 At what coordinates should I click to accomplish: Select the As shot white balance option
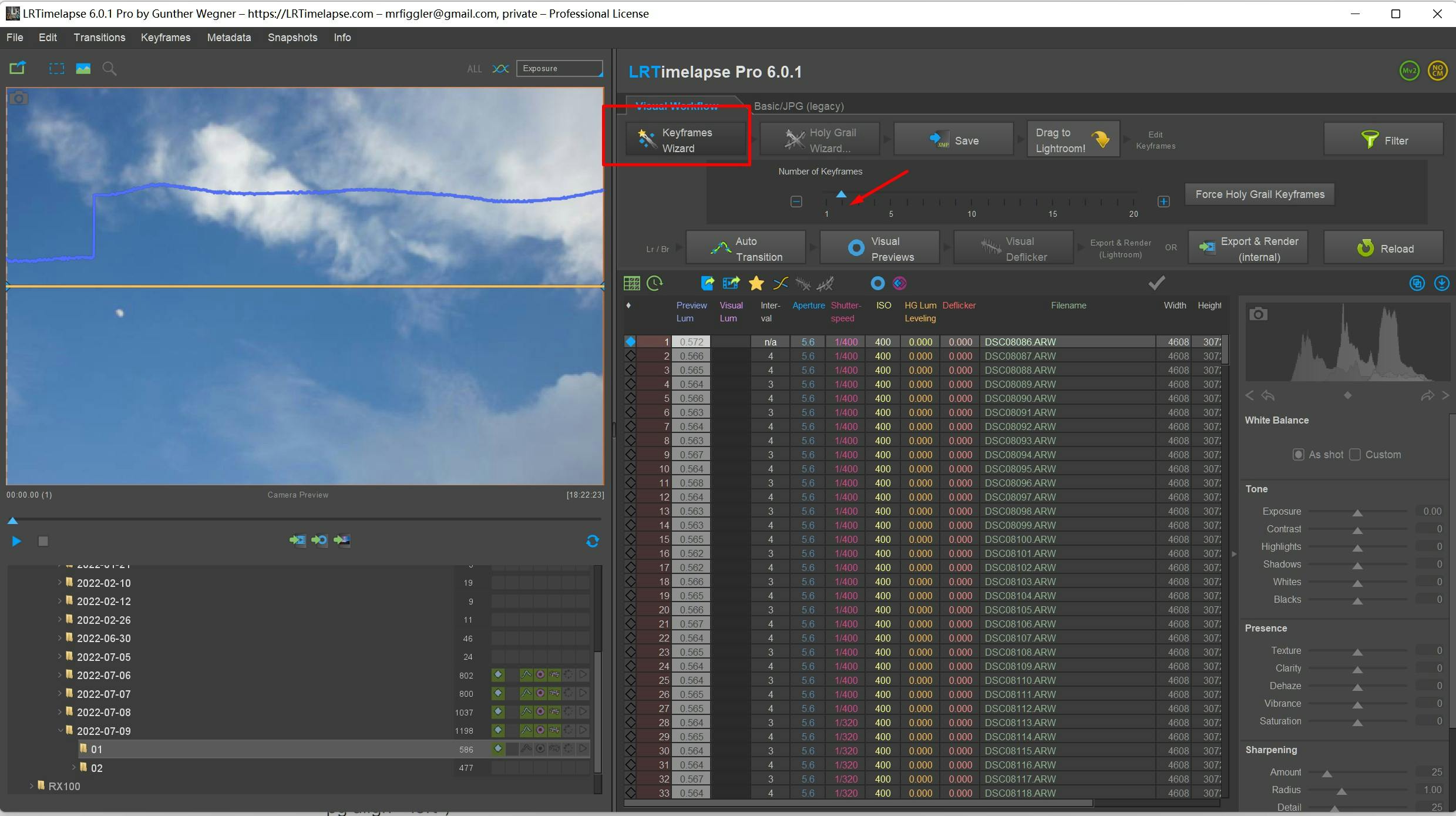(x=1299, y=455)
